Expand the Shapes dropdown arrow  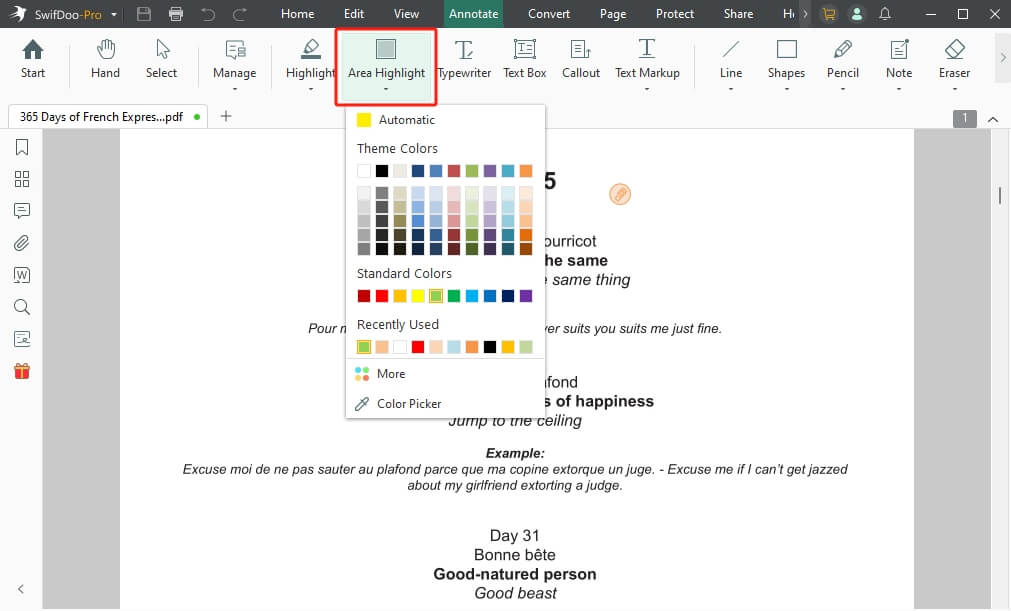click(x=786, y=89)
